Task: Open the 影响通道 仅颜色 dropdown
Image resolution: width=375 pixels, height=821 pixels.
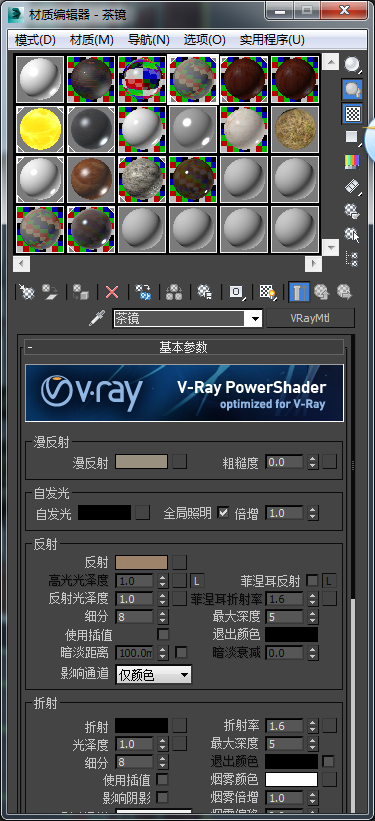Action: click(x=153, y=675)
